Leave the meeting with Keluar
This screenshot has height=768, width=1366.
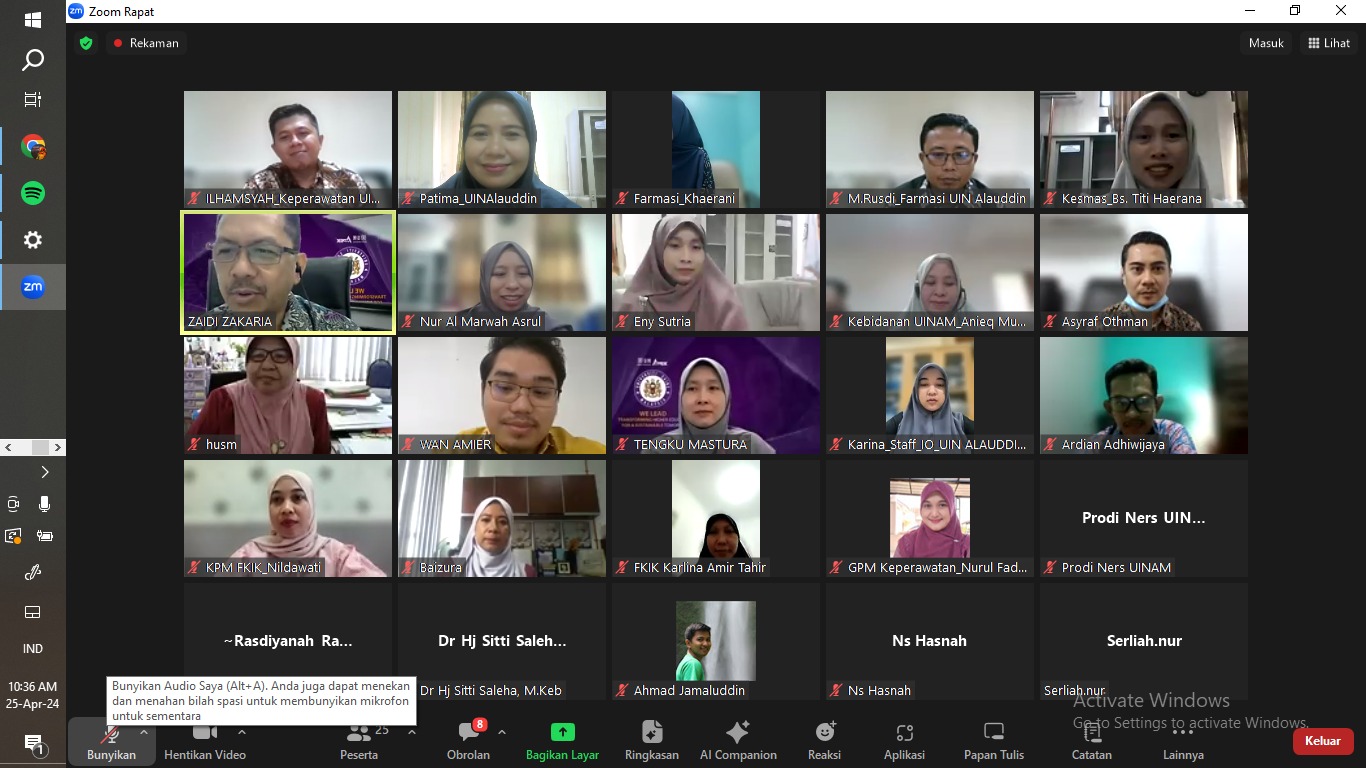1323,741
